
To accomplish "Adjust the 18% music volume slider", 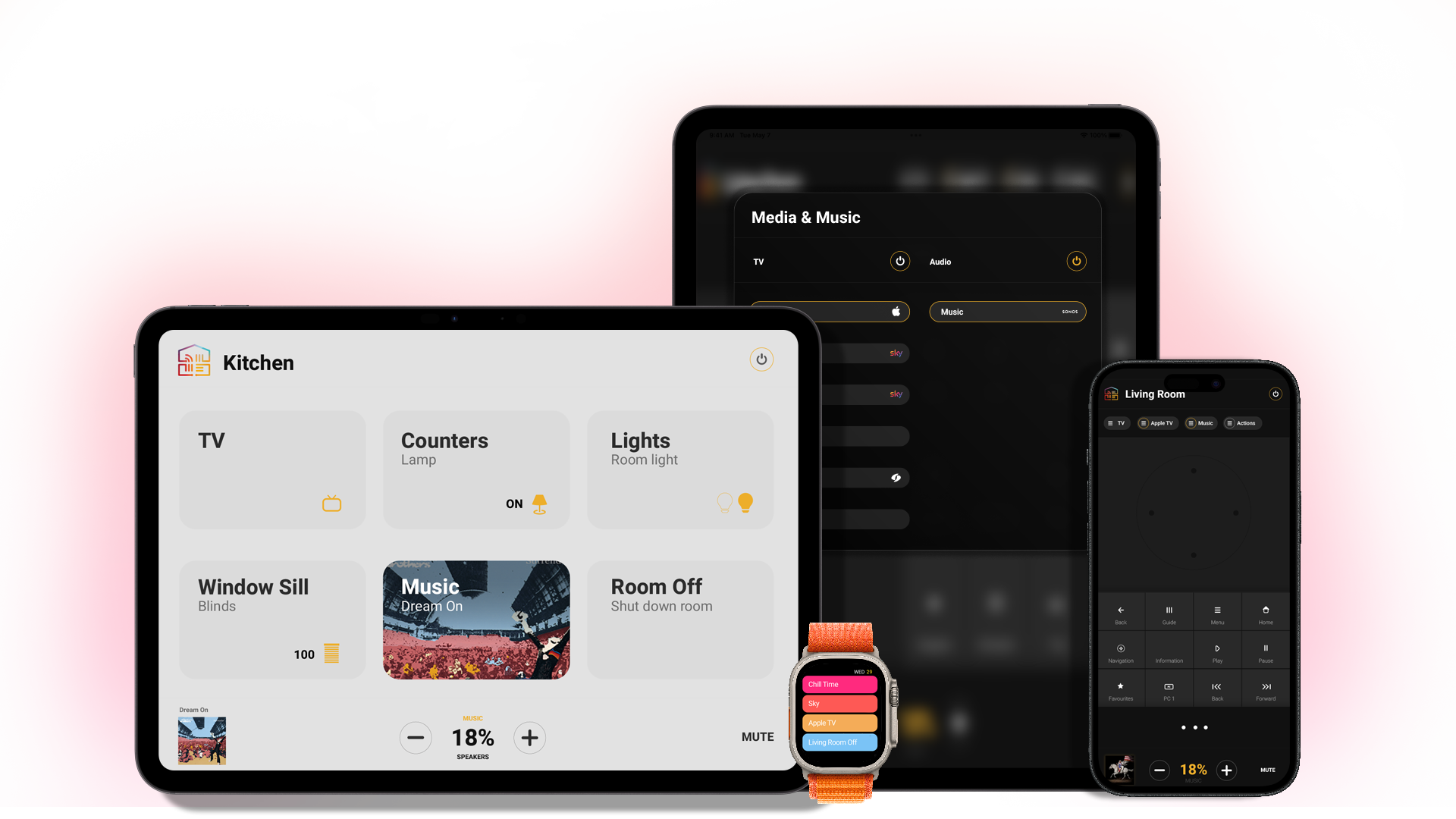I will coord(472,737).
